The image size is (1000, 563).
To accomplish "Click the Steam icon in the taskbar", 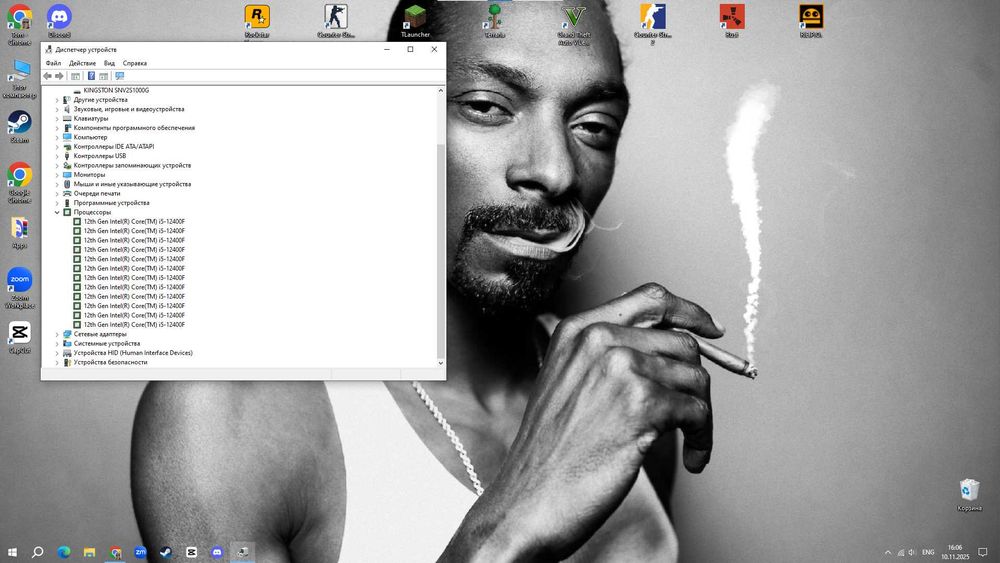I will pyautogui.click(x=166, y=552).
